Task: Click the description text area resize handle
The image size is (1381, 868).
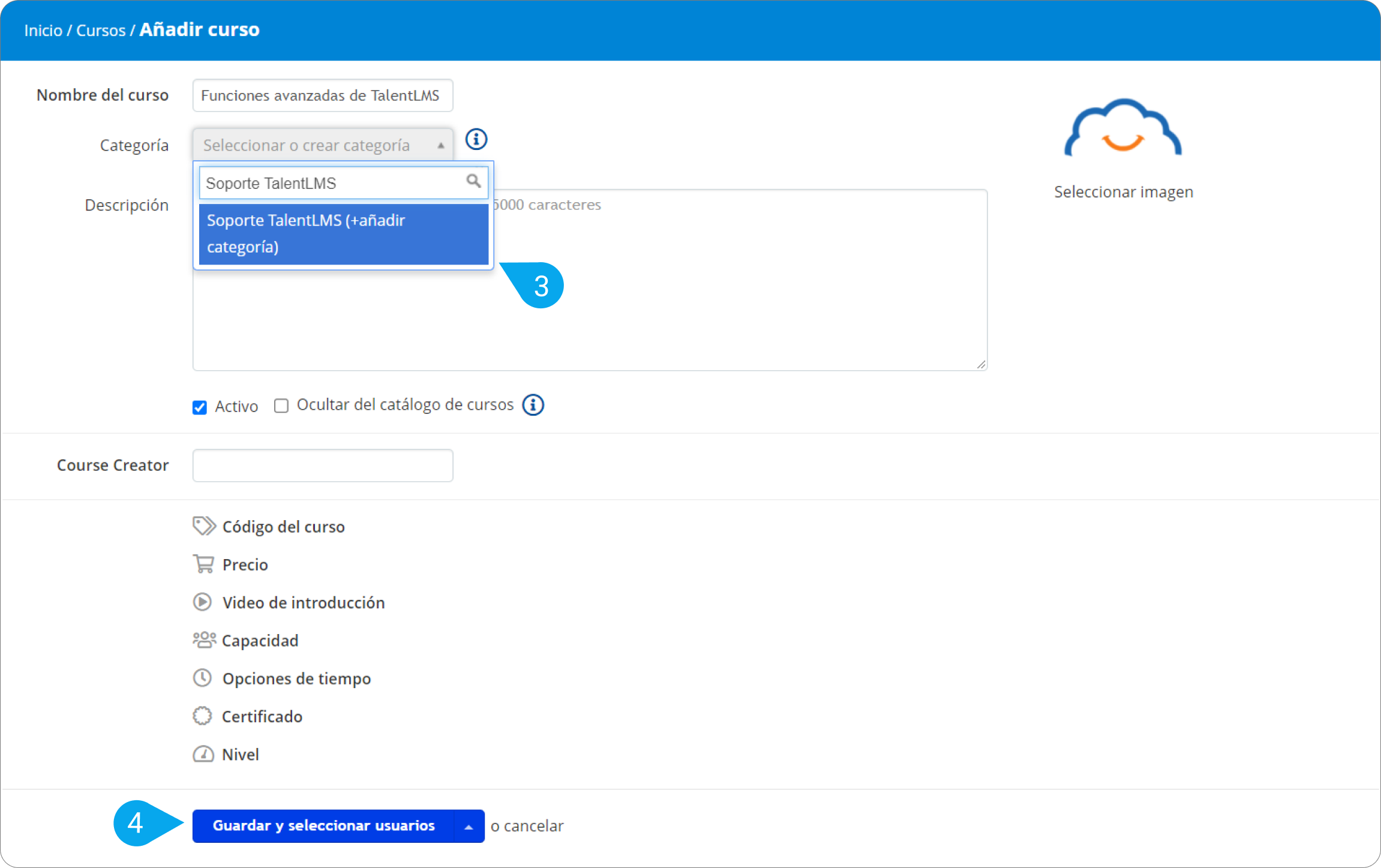Action: pos(981,364)
